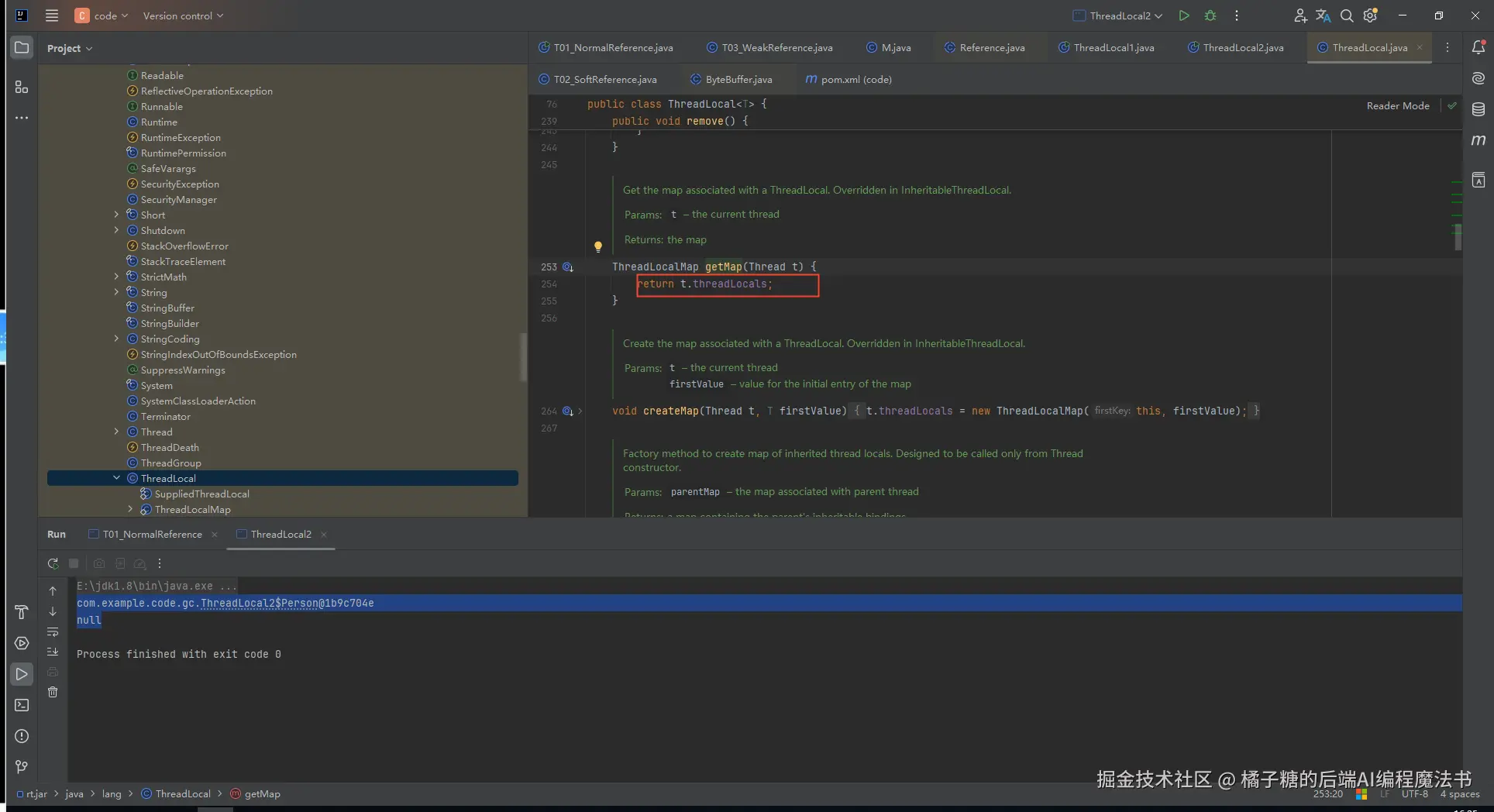Click the editor vertical scrollbar thumb

tap(1458, 237)
